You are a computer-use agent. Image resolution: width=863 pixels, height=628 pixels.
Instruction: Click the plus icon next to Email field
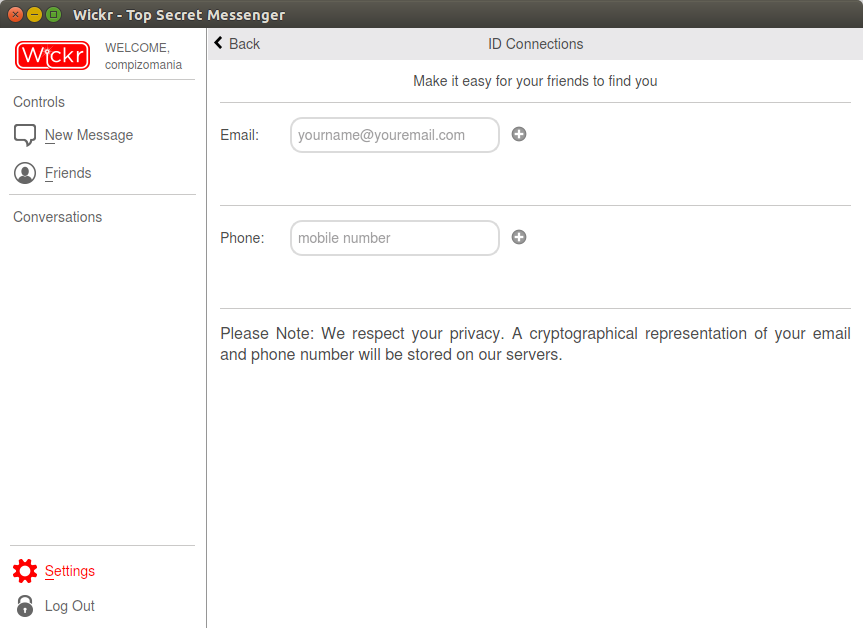point(519,134)
